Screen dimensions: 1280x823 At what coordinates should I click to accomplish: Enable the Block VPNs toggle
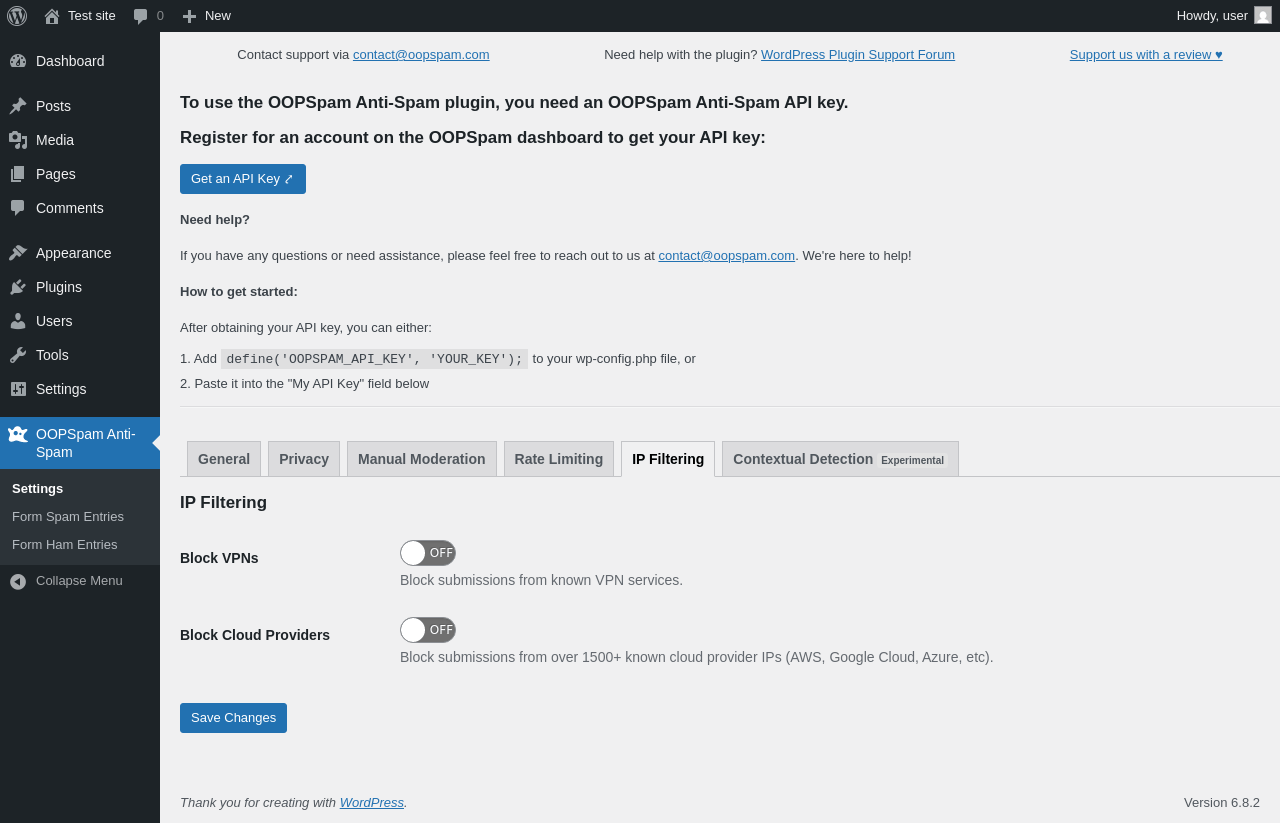[428, 553]
